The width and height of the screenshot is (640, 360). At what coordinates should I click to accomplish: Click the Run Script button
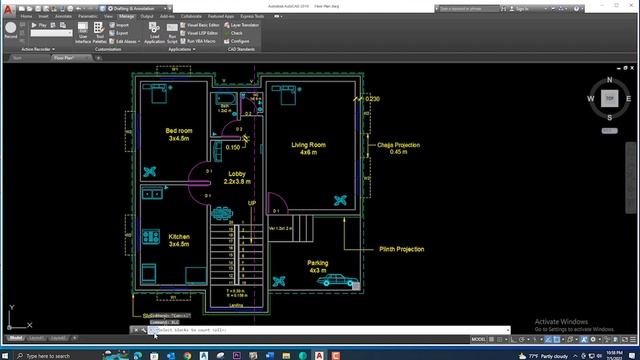pyautogui.click(x=172, y=33)
